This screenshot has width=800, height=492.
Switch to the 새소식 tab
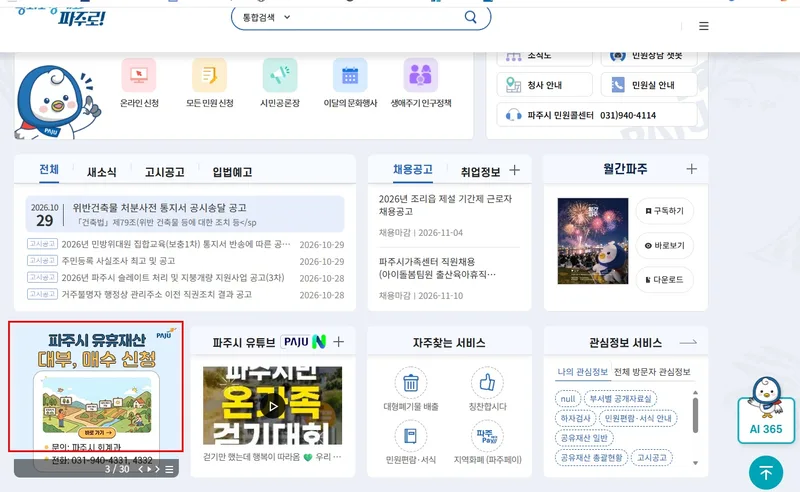(102, 172)
